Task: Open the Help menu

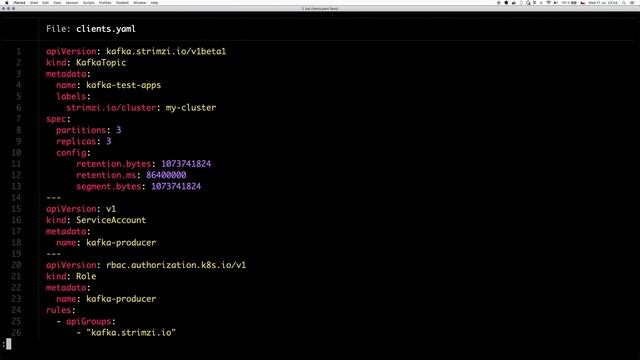Action: pyautogui.click(x=154, y=2)
